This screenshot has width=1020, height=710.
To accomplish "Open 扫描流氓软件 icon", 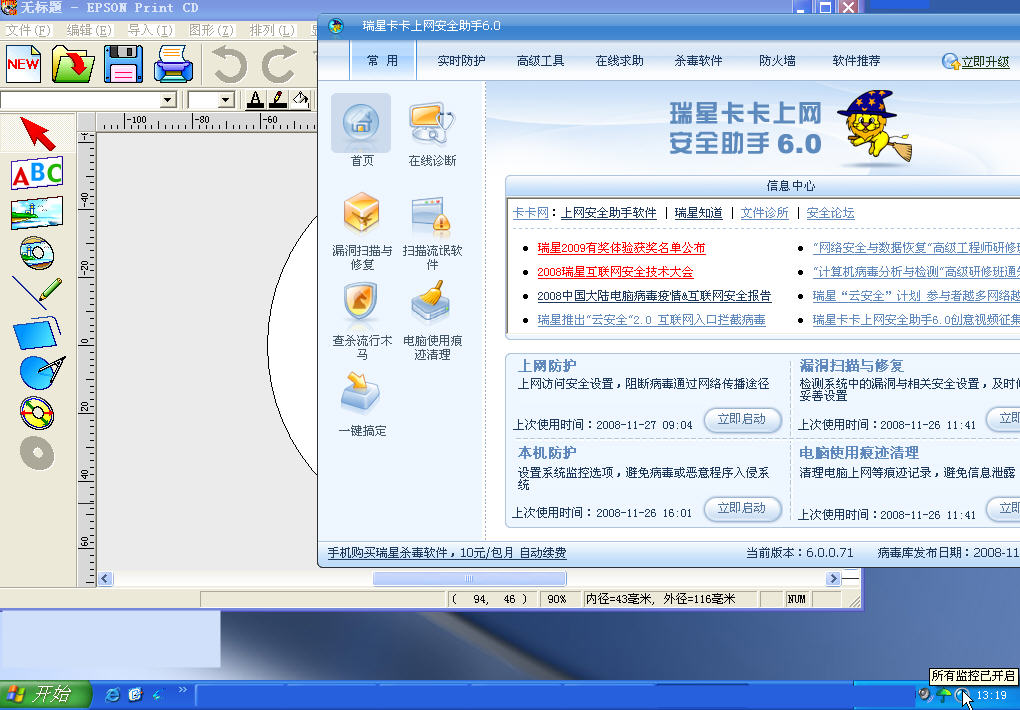I will [x=432, y=232].
